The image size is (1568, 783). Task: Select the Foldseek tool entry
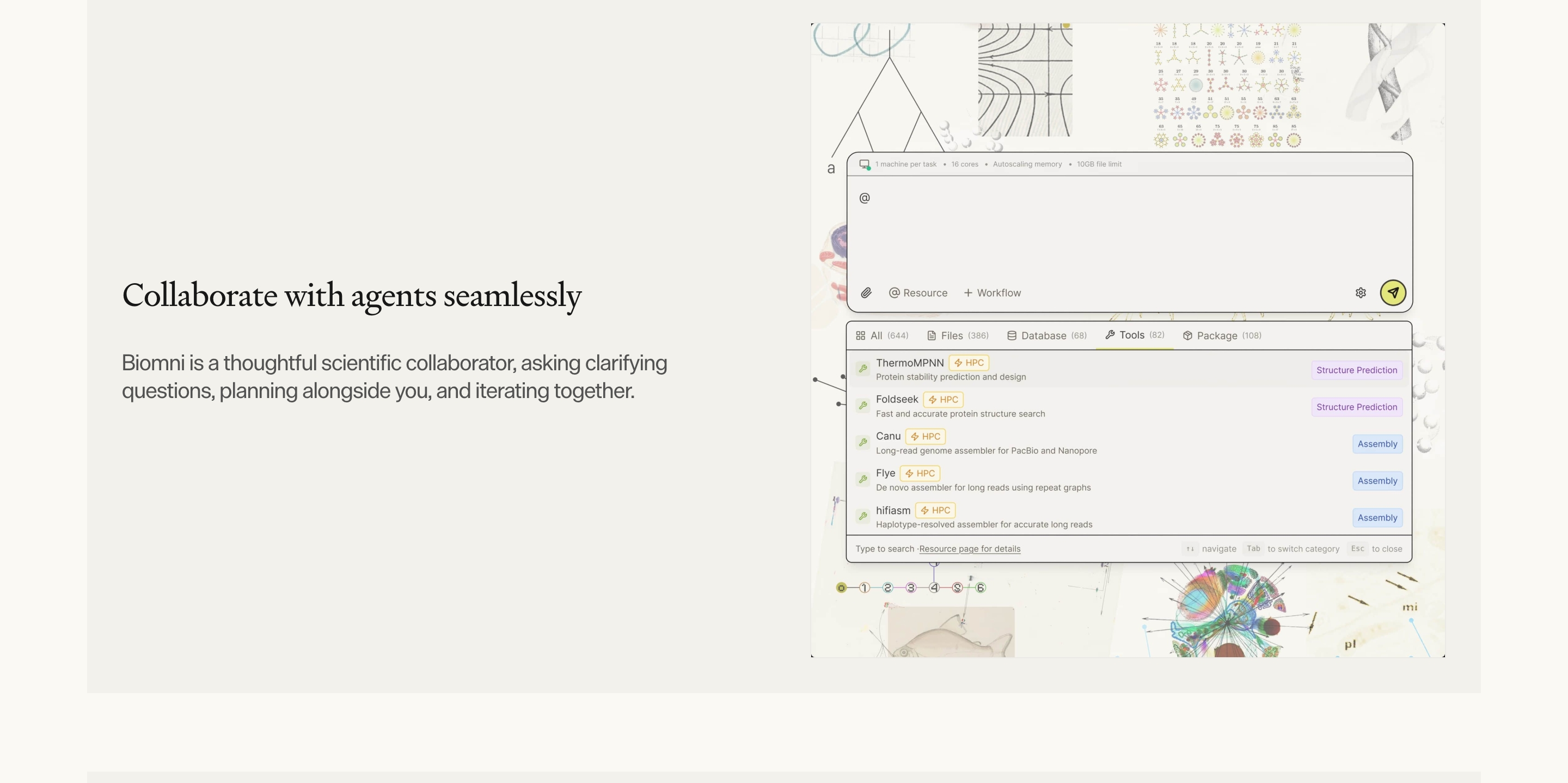coord(1129,406)
